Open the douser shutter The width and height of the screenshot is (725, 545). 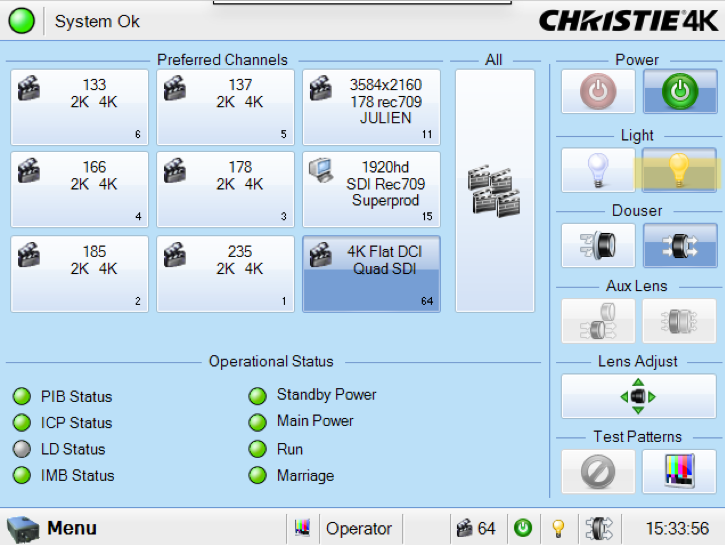(679, 245)
